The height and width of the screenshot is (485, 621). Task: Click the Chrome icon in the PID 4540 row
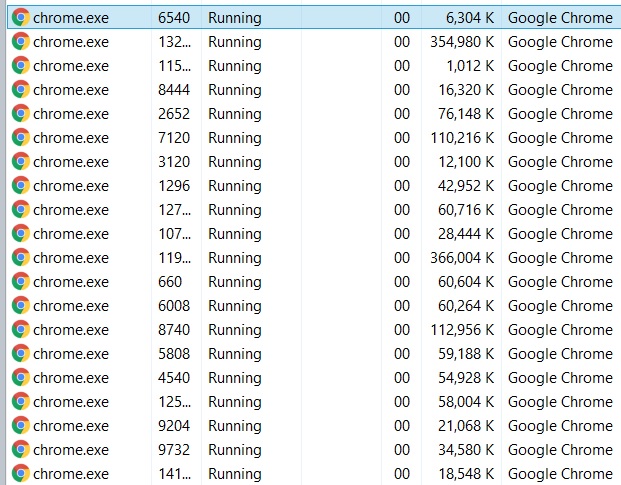click(x=21, y=378)
